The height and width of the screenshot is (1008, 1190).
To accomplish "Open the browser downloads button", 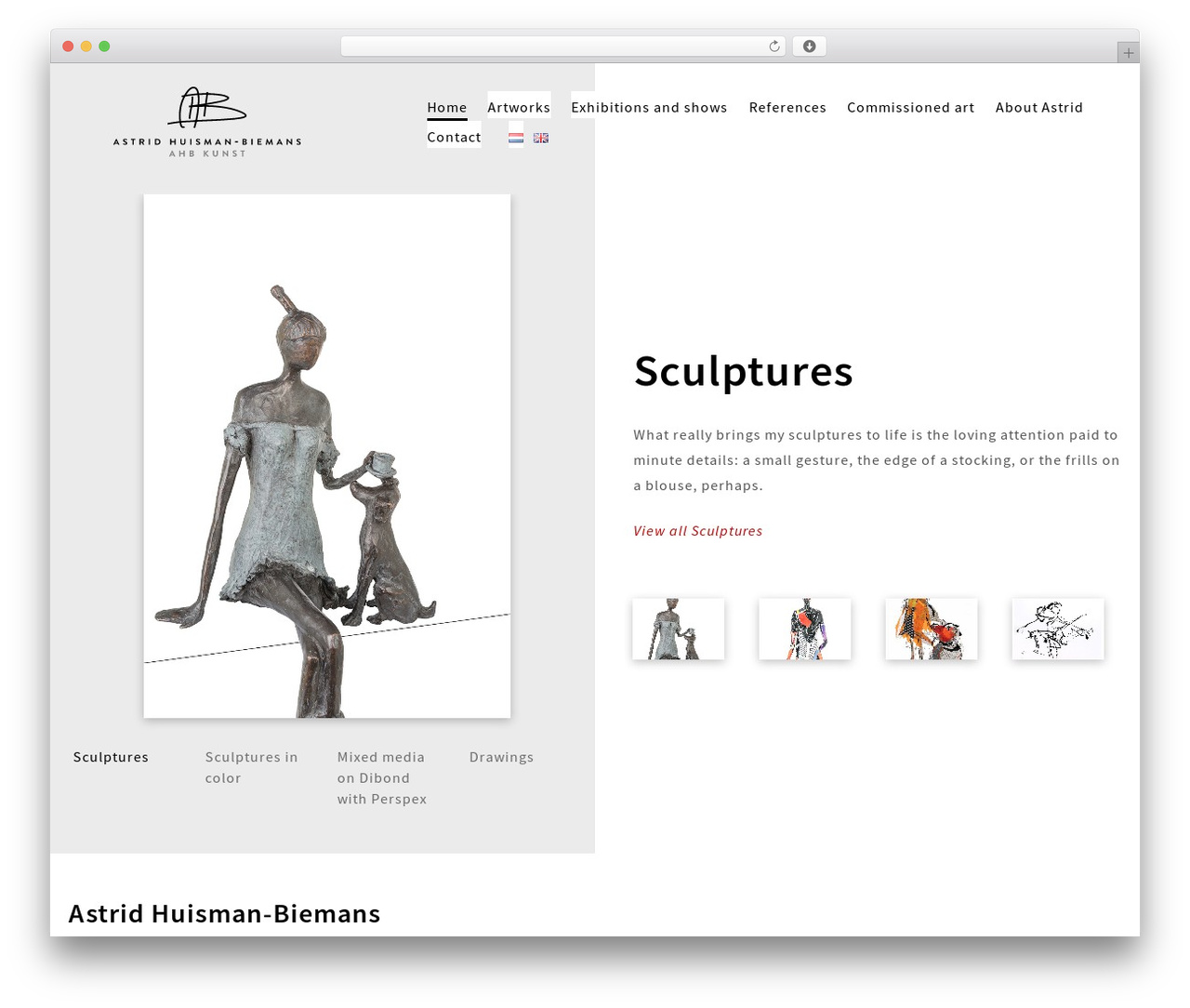I will [809, 46].
